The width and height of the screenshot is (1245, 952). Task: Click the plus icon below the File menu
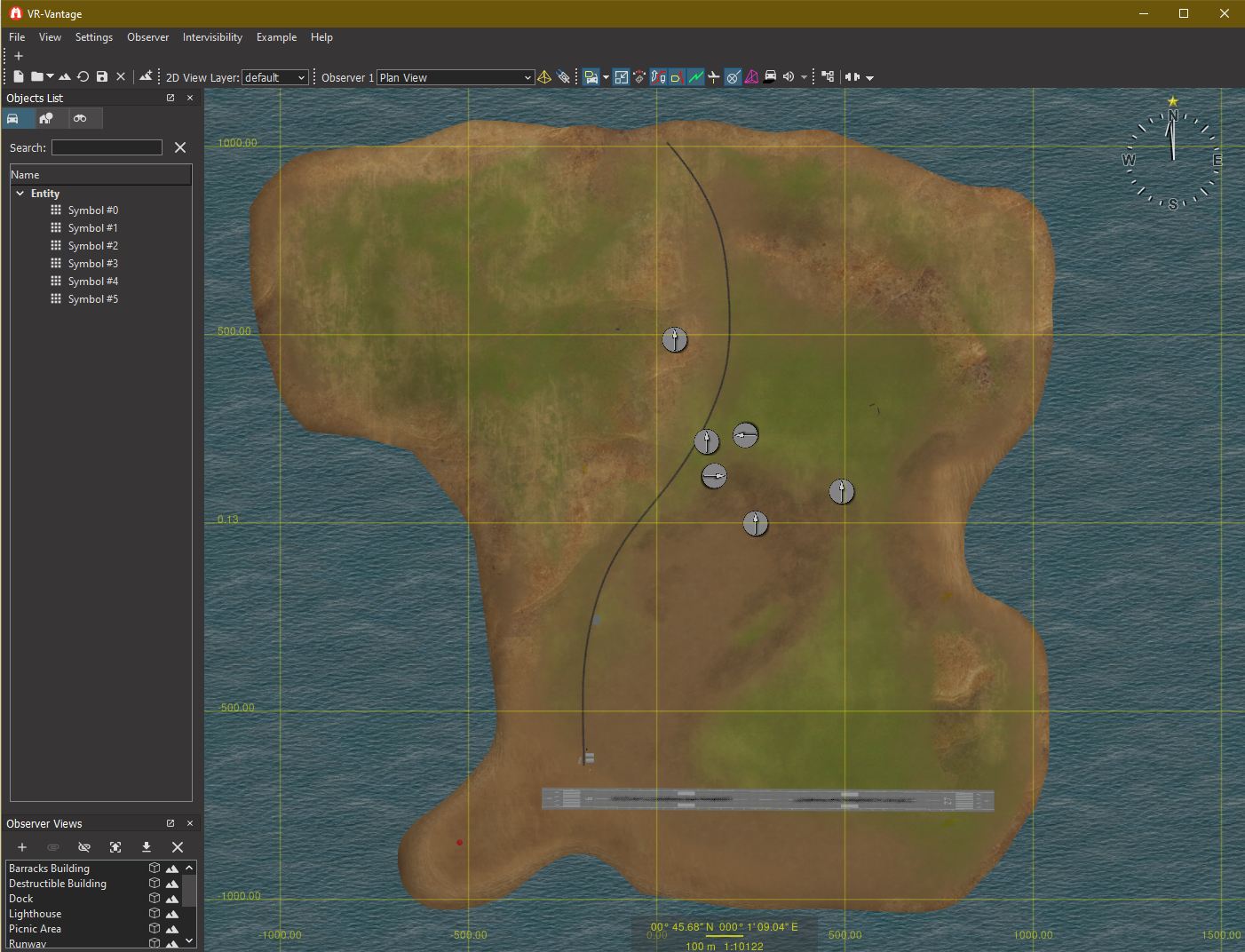(x=19, y=56)
